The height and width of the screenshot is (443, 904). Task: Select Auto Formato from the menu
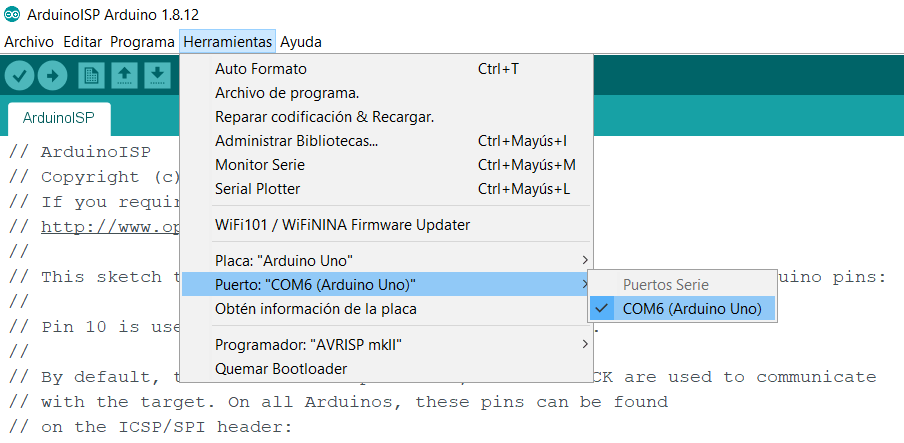[261, 69]
